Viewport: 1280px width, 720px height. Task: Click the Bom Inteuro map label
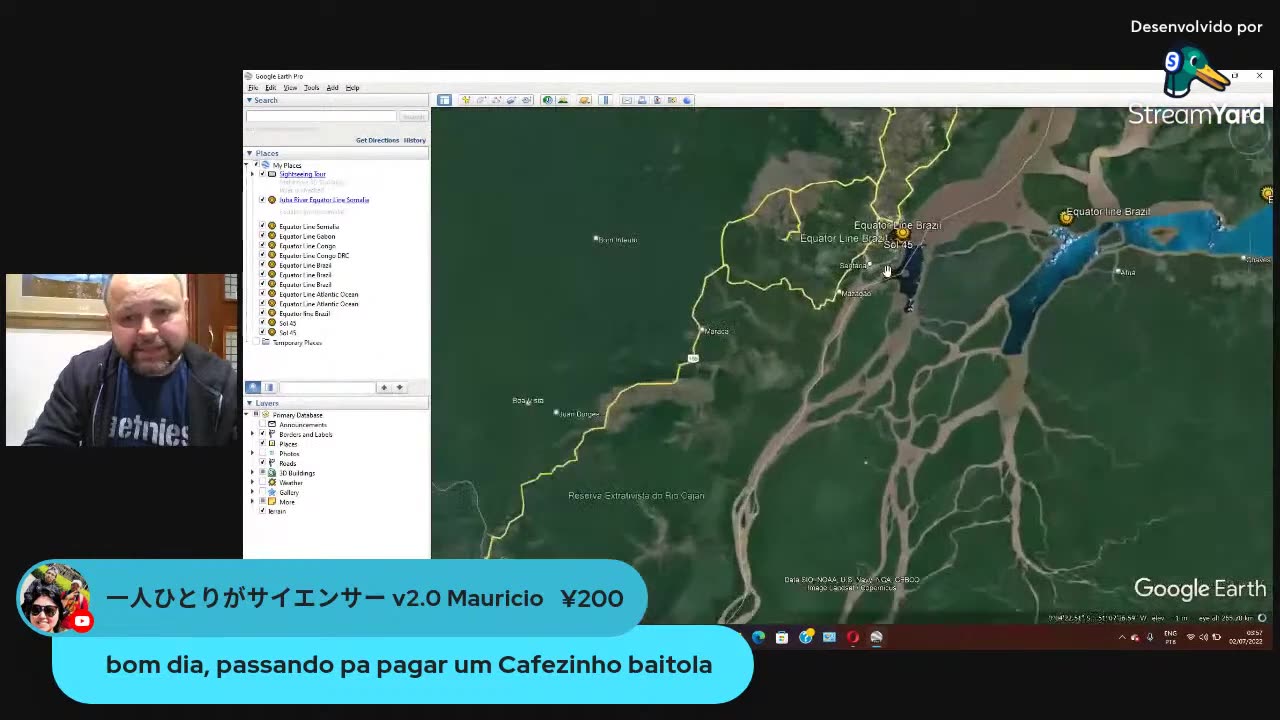pos(618,240)
